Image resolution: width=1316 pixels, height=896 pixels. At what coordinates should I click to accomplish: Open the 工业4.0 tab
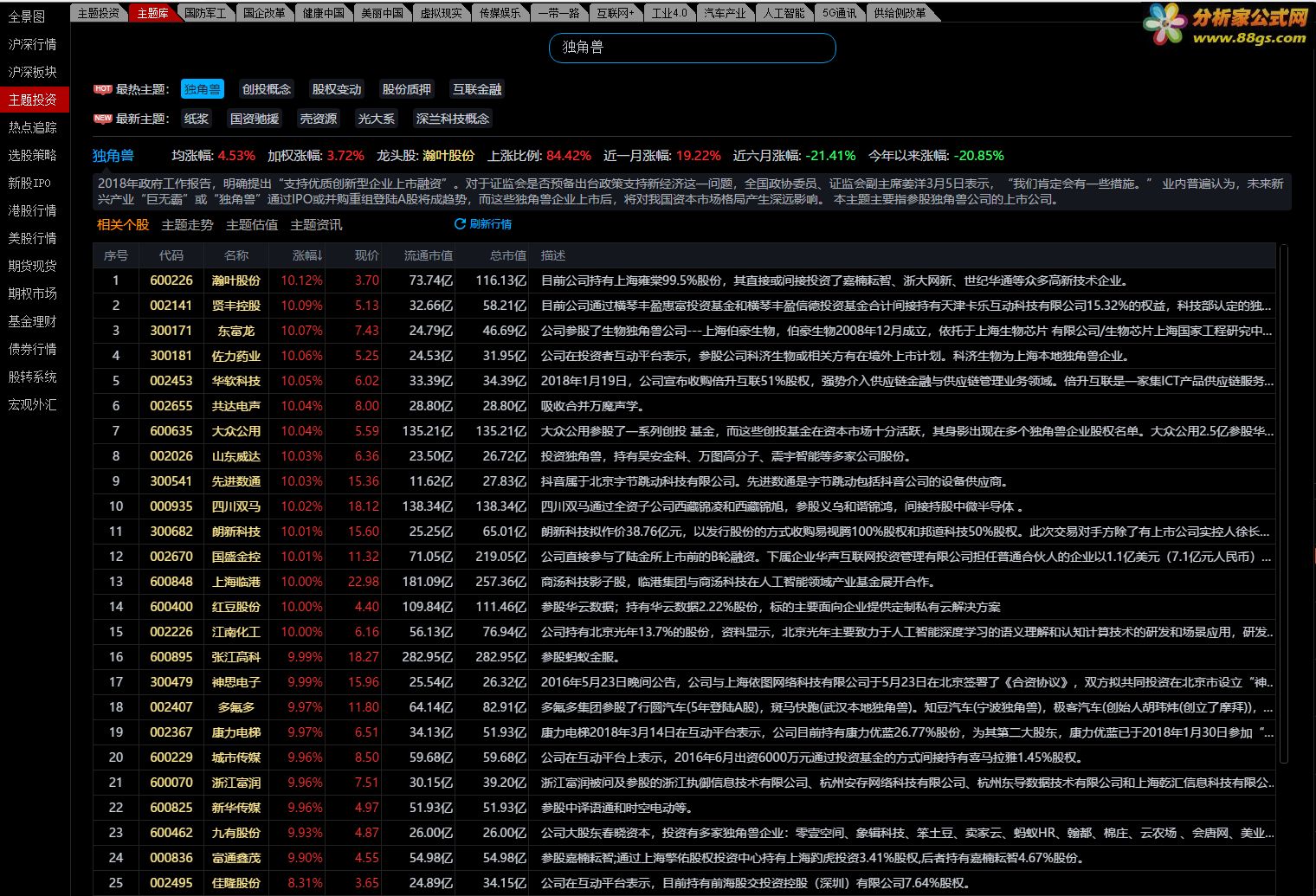[x=669, y=13]
